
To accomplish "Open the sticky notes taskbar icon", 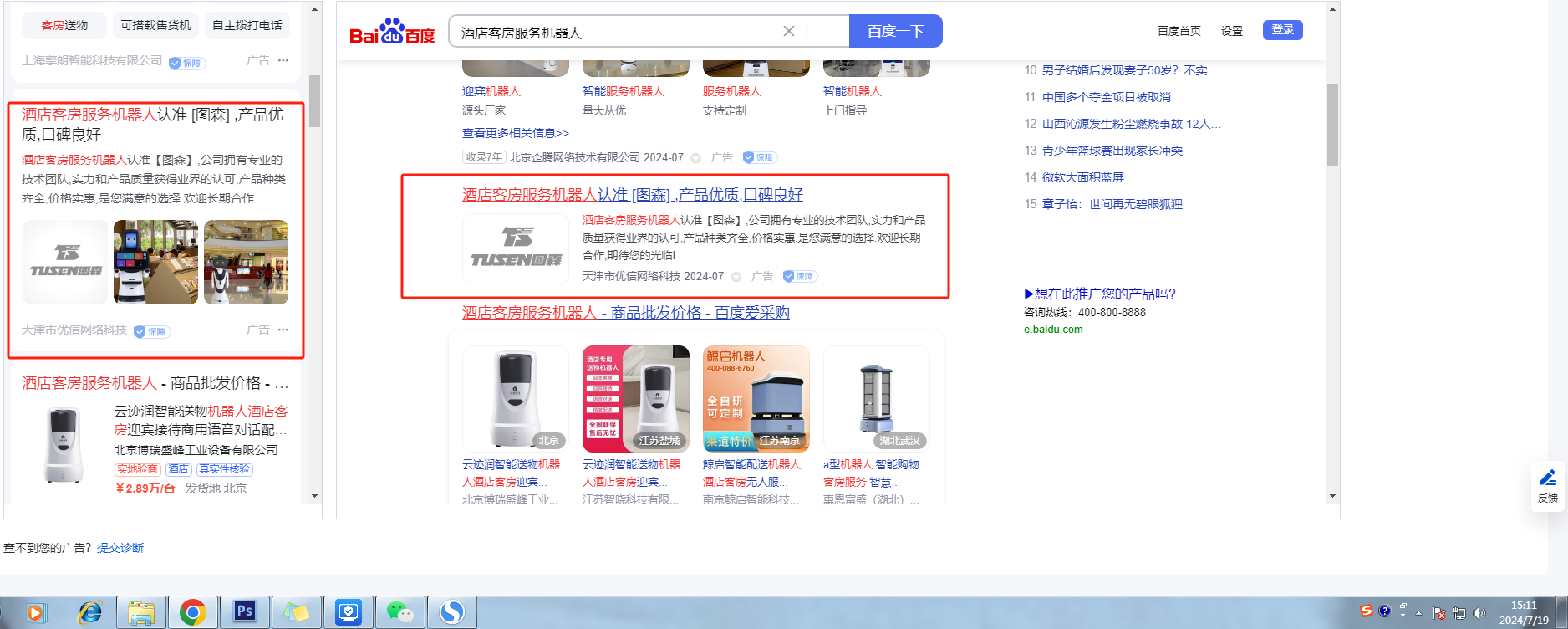I will (x=297, y=613).
